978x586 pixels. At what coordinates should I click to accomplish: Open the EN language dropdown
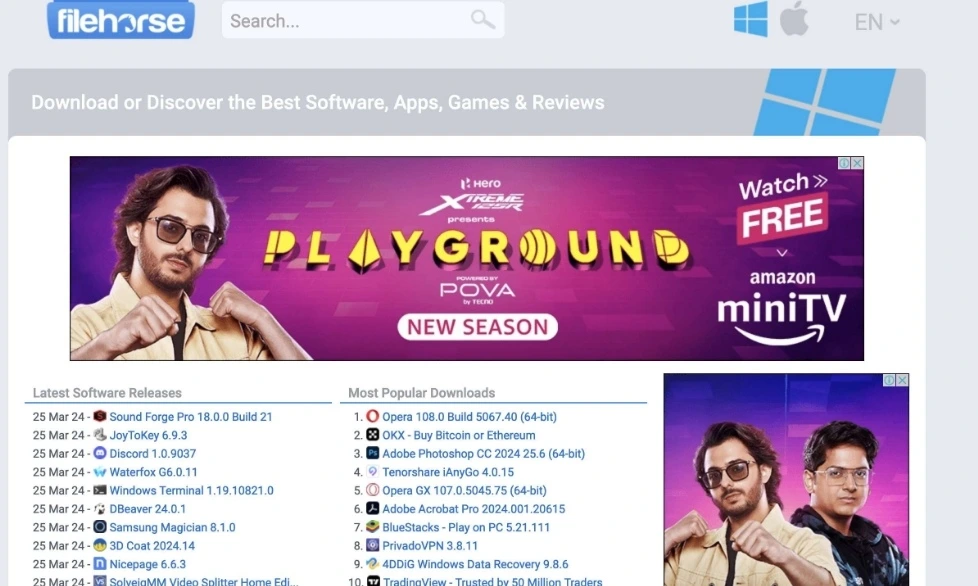(876, 22)
